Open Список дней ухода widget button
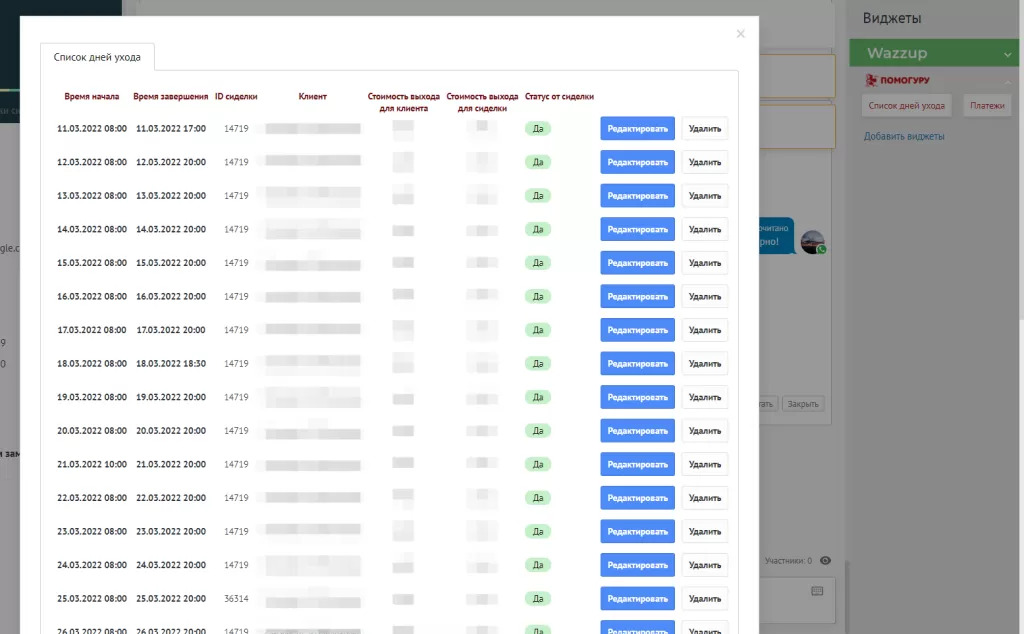1024x634 pixels. pos(906,106)
